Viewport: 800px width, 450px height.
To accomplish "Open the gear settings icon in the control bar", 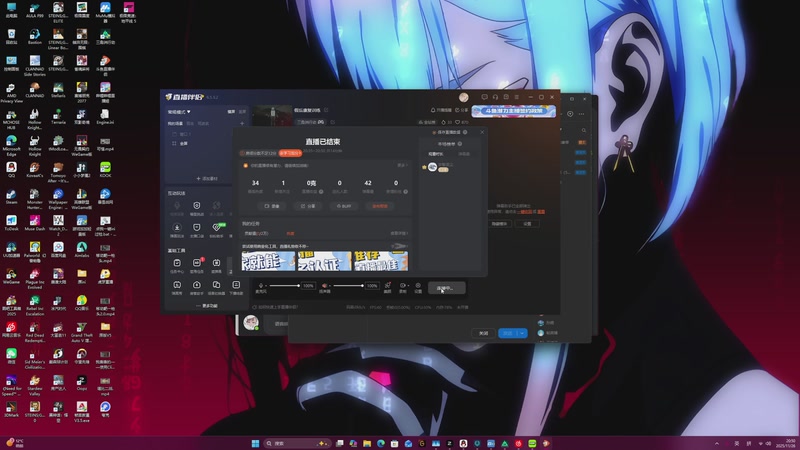I will coord(418,286).
